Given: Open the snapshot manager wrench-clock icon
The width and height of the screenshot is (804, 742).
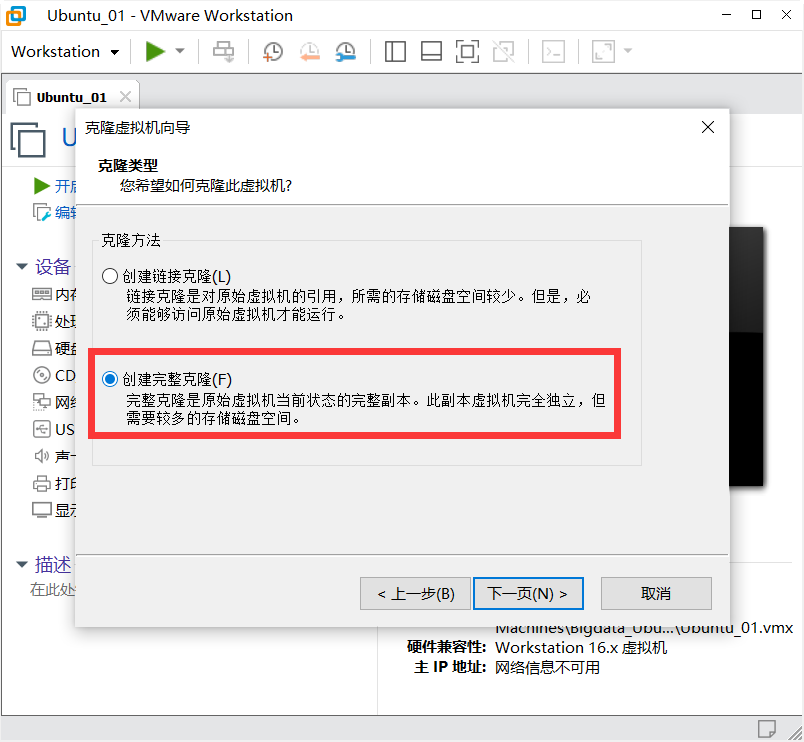Looking at the screenshot, I should click(x=346, y=52).
